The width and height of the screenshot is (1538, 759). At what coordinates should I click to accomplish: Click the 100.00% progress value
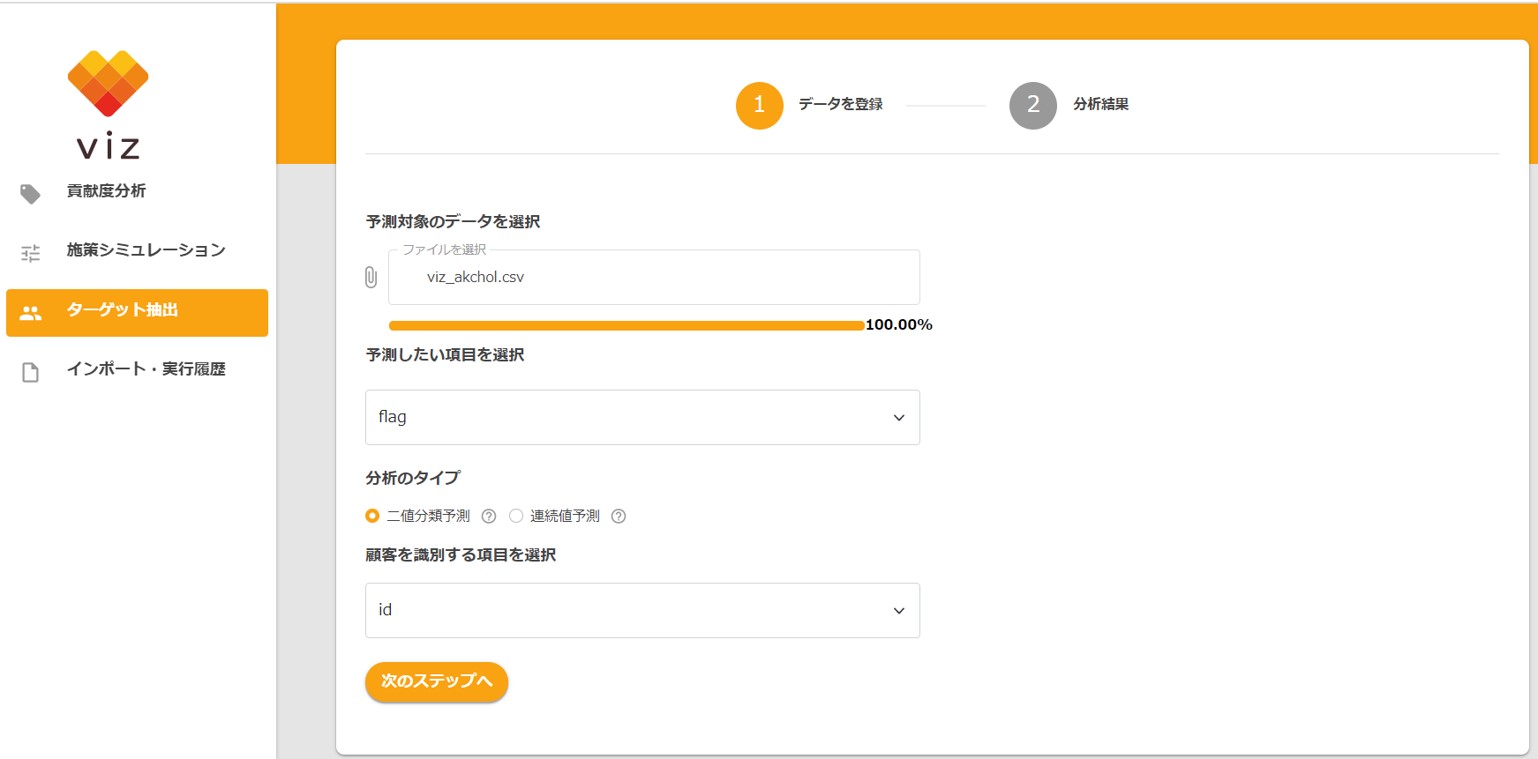coord(899,325)
